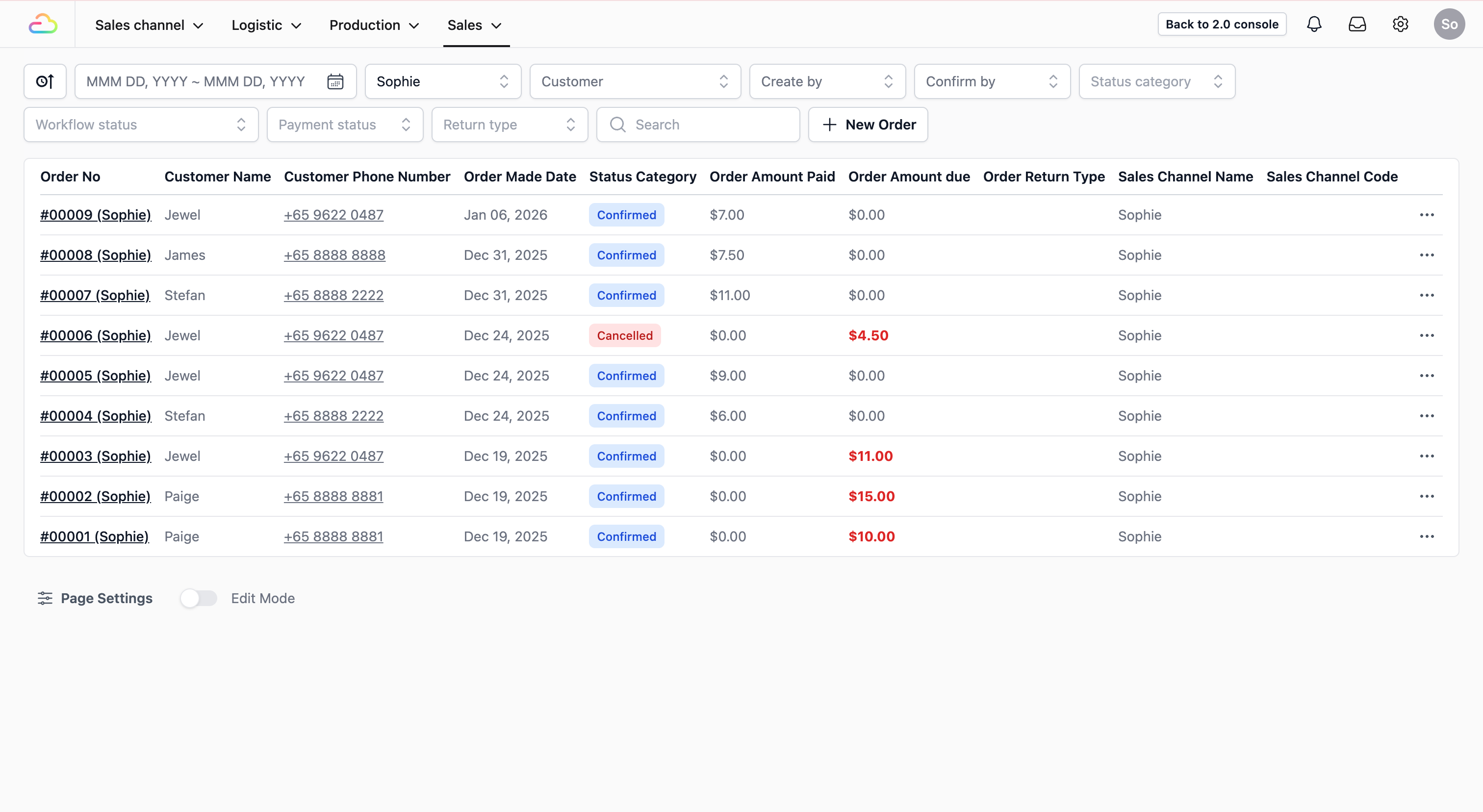The image size is (1483, 812).
Task: Open the Return type dropdown
Action: 509,125
